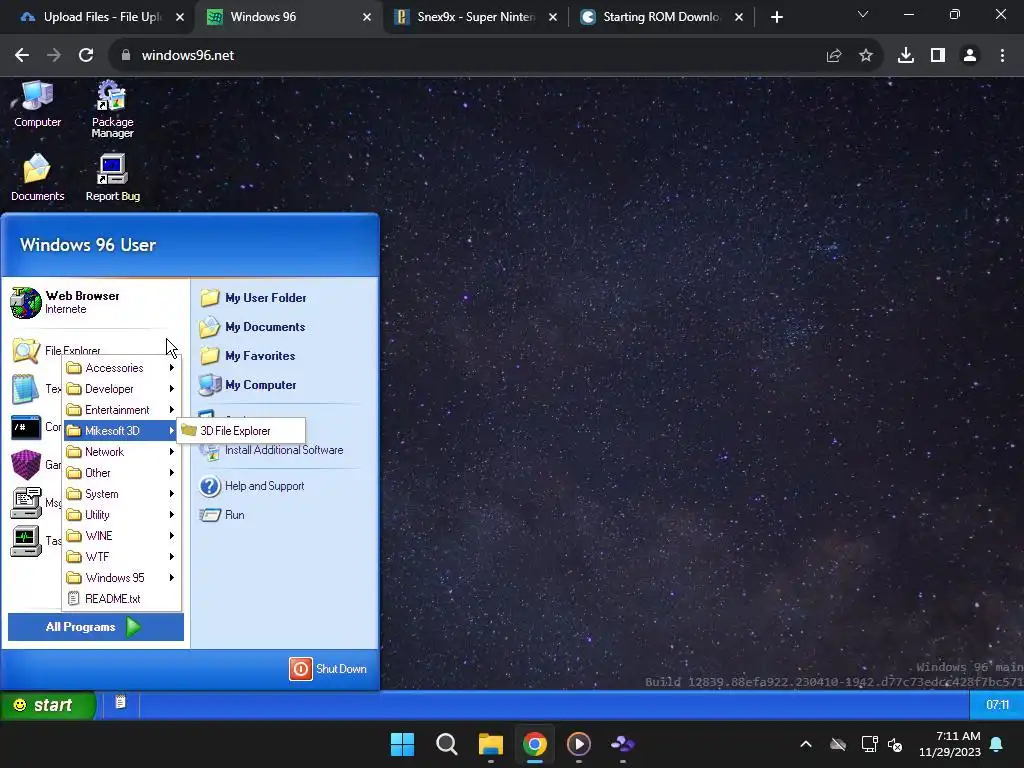The height and width of the screenshot is (768, 1024).
Task: Click the purple cube game icon
Action: [26, 465]
